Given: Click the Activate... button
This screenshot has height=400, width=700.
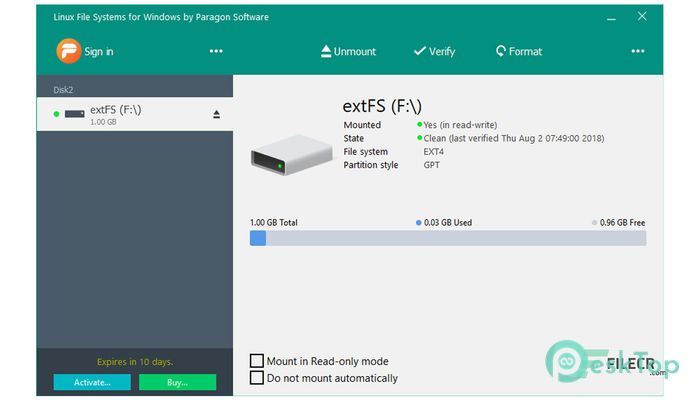Looking at the screenshot, I should coord(92,382).
